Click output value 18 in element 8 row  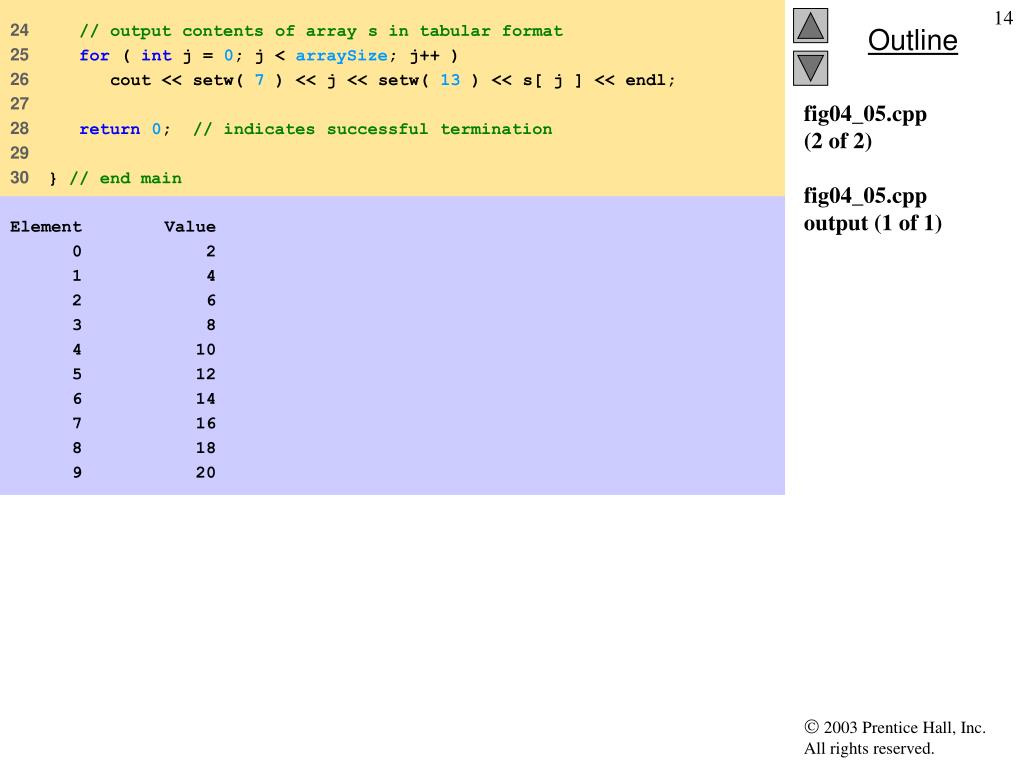[x=205, y=448]
